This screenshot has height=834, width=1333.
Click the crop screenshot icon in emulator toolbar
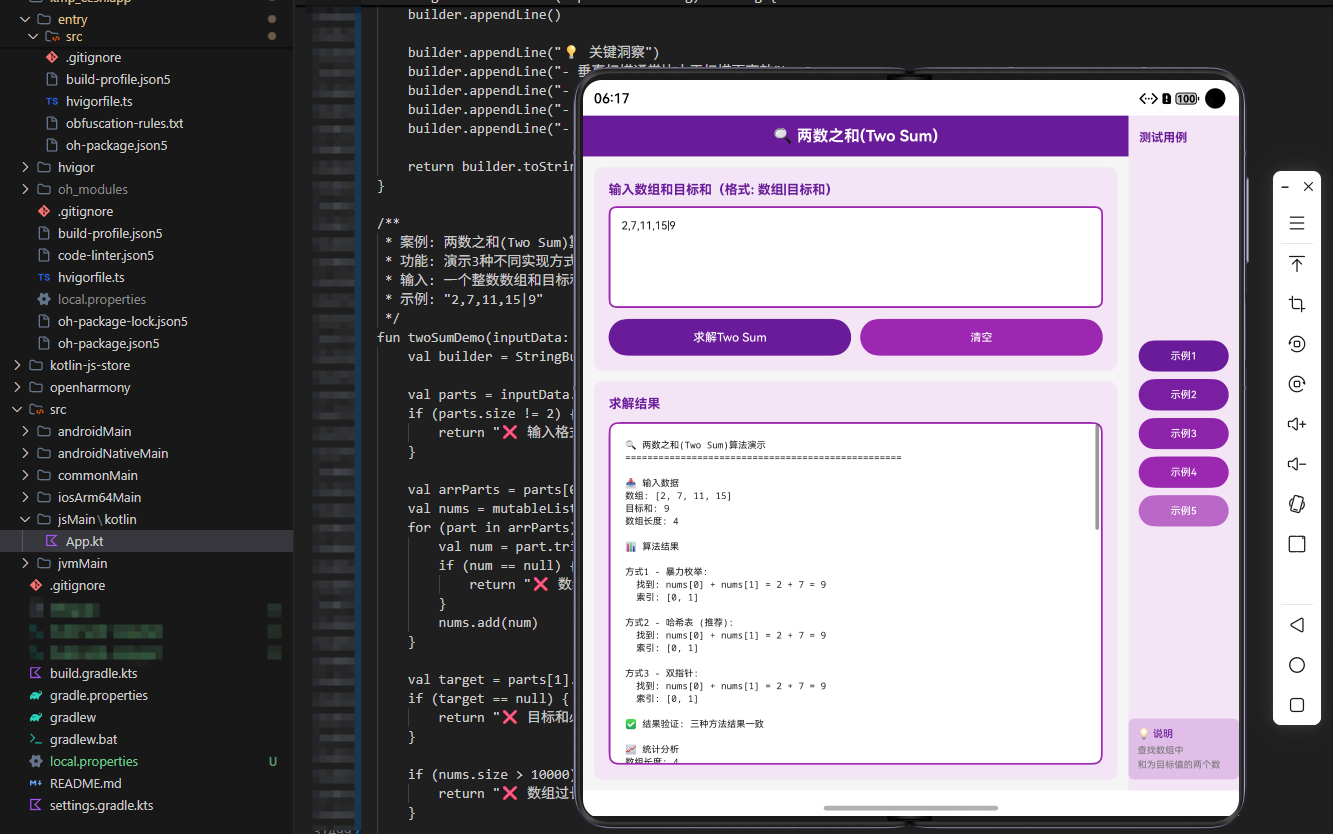(x=1297, y=304)
